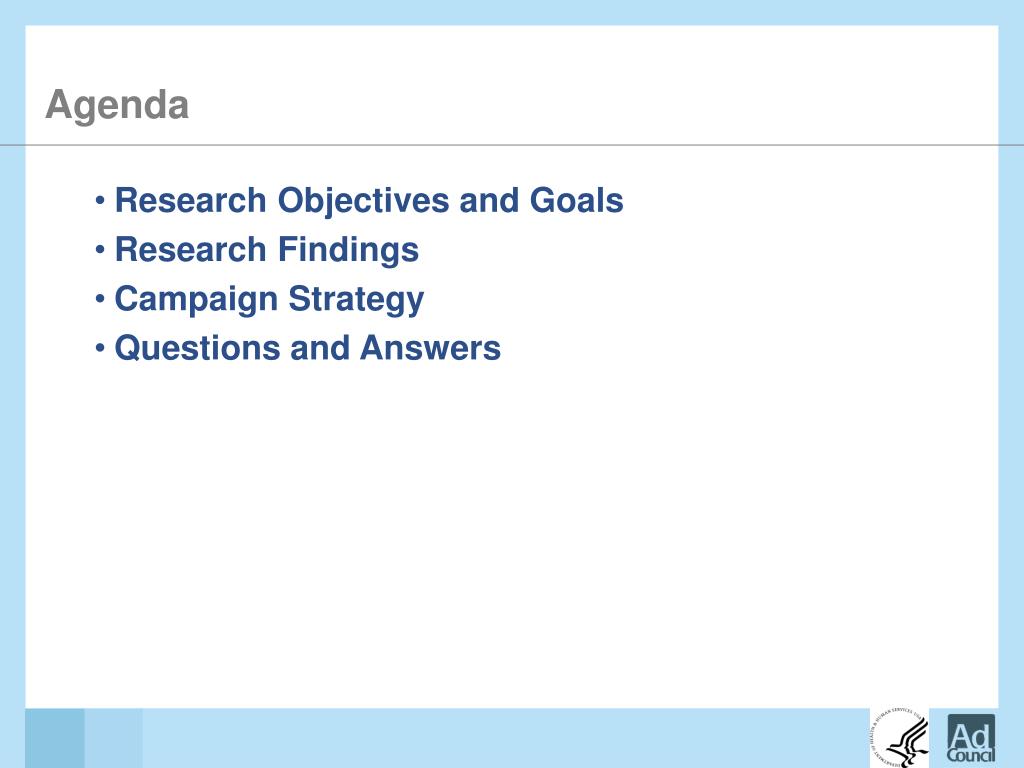Select the darker blue footer square
1024x768 pixels.
55,738
